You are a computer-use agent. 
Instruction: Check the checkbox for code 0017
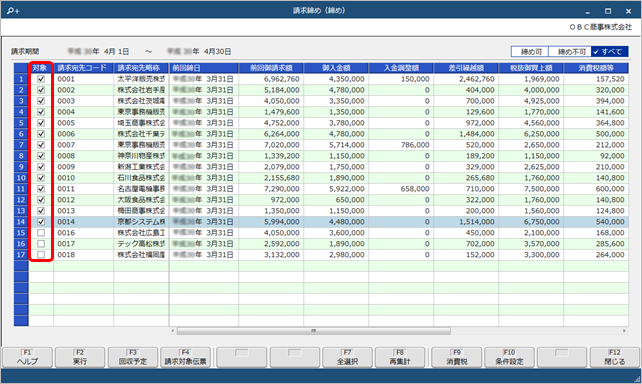point(41,244)
